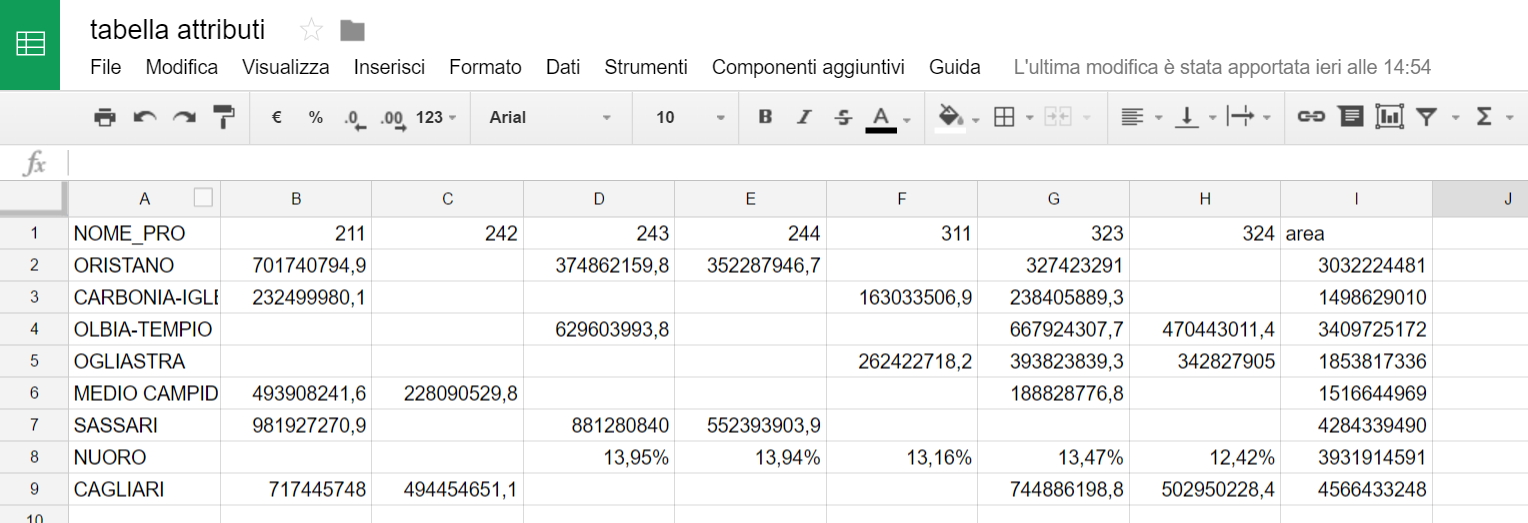
Task: Insert a chart from the toolbar
Action: pyautogui.click(x=1389, y=117)
